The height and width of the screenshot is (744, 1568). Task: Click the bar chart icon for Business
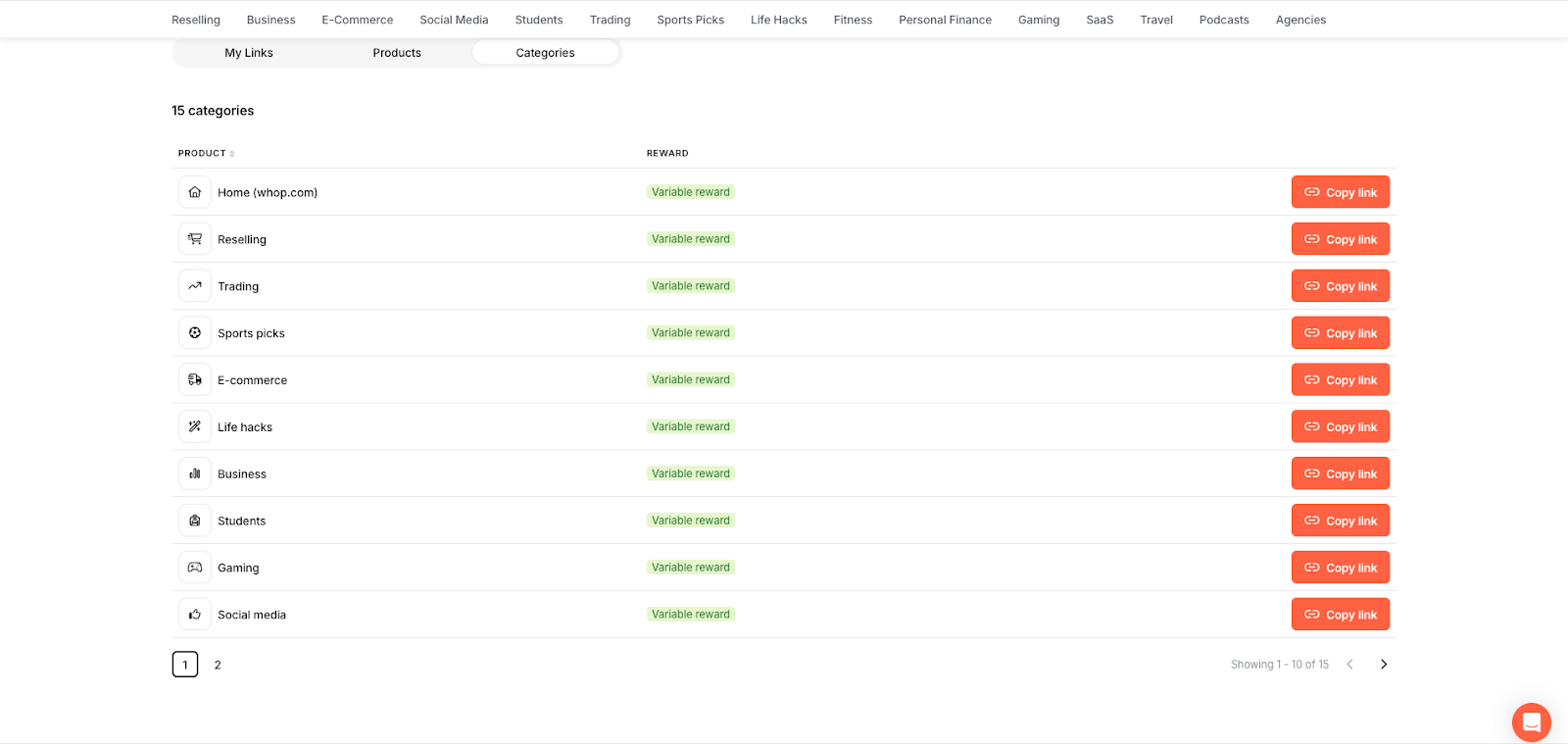[195, 473]
